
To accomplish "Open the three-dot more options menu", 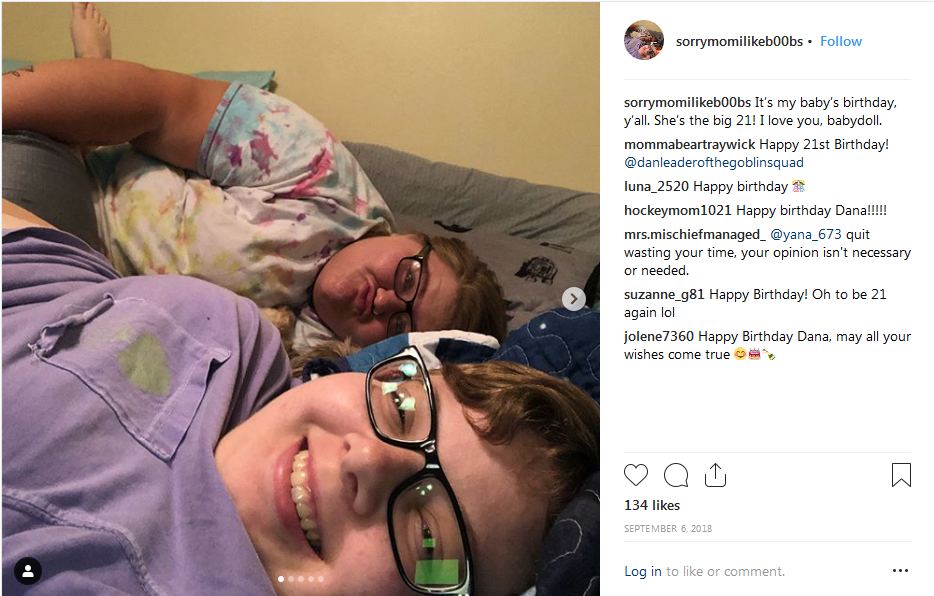I will 900,570.
